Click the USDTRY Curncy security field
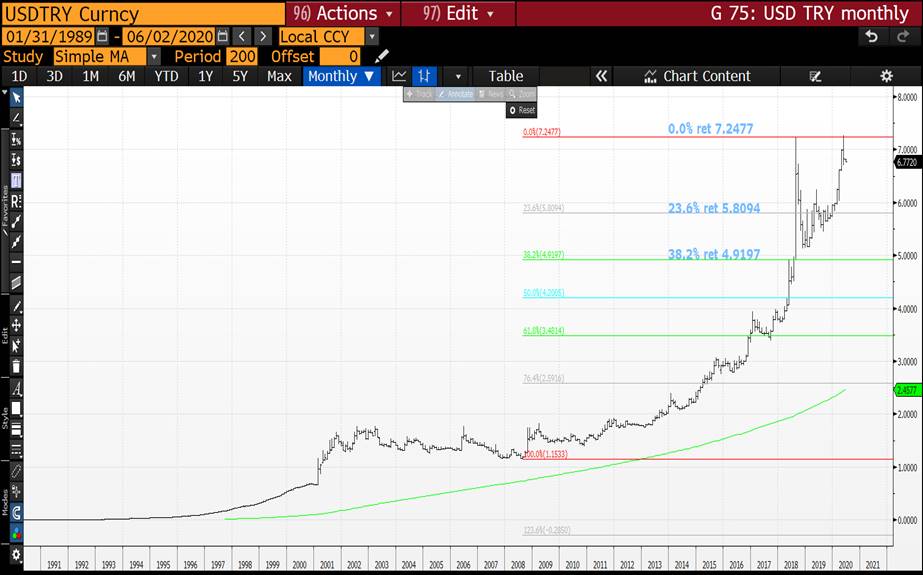 click(143, 13)
